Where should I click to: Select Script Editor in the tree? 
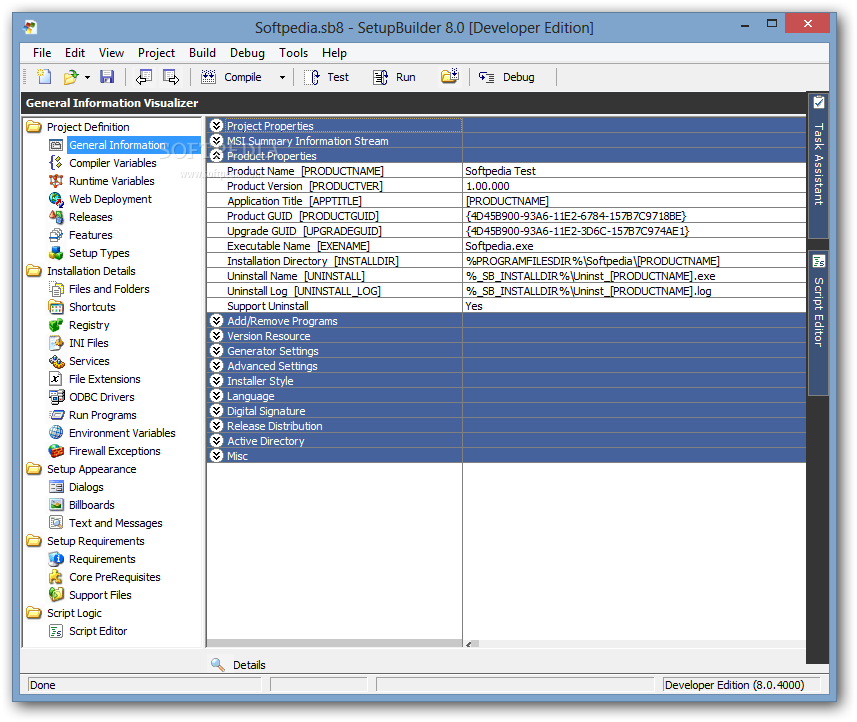(98, 631)
